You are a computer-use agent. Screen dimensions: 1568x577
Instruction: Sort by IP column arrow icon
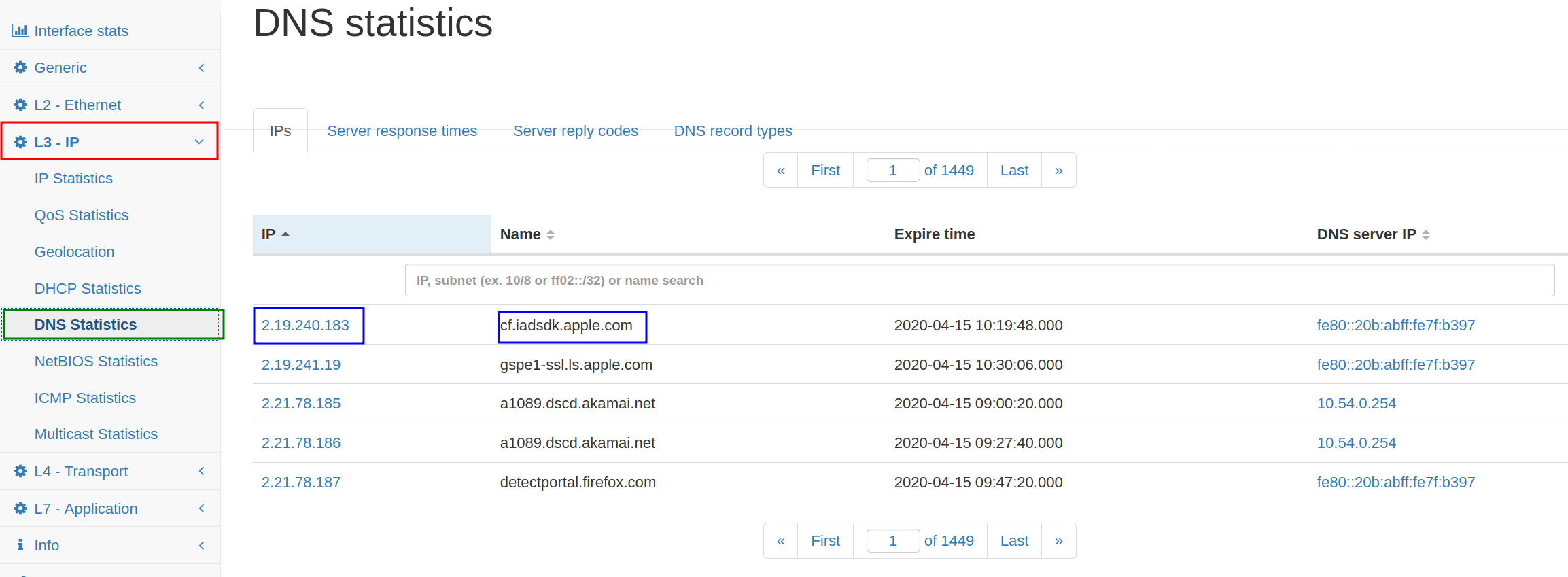(285, 234)
